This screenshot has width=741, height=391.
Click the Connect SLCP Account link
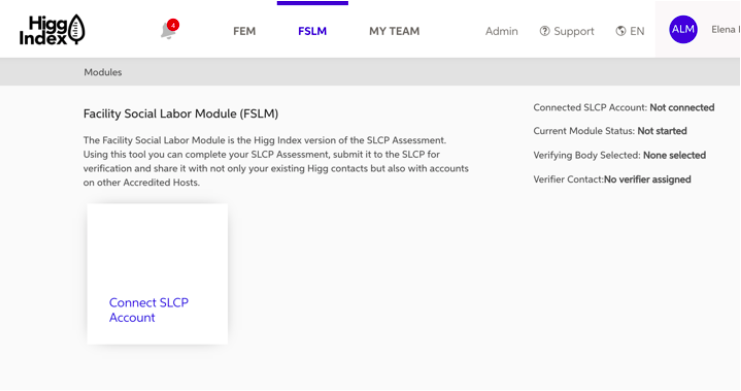coord(148,310)
